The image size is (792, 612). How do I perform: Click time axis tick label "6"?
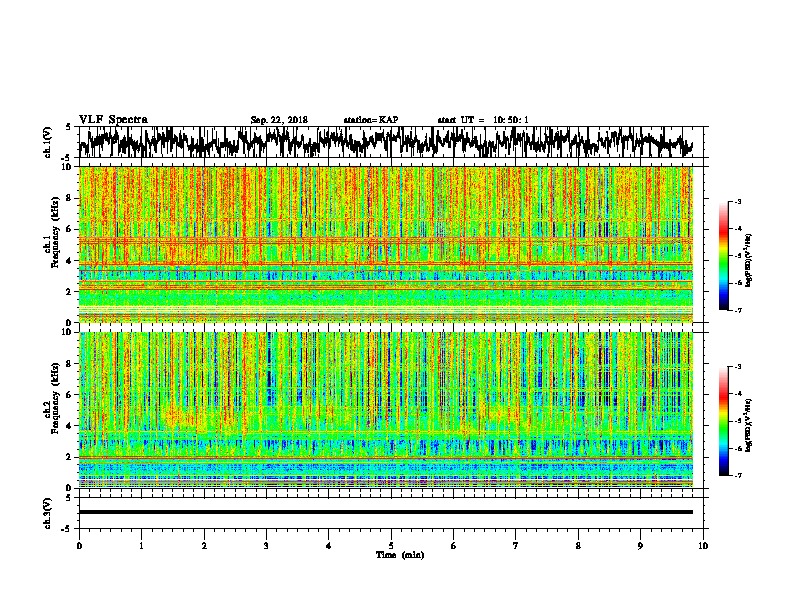454,546
